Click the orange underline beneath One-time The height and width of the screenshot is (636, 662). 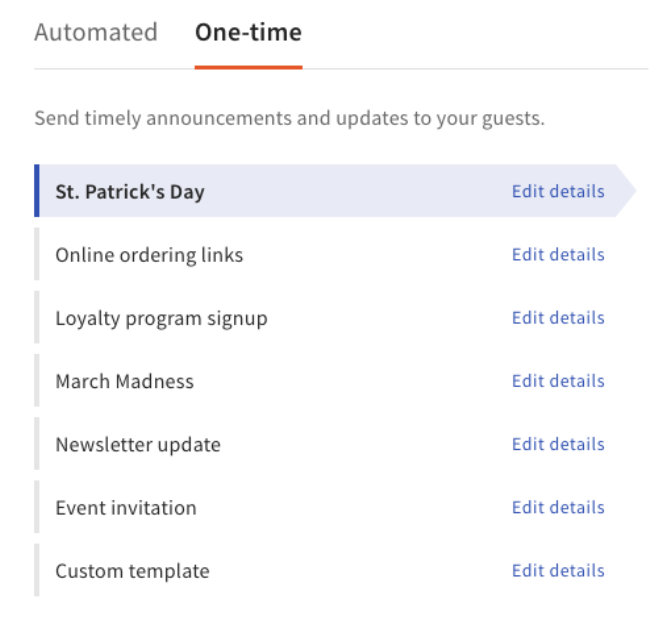[248, 67]
